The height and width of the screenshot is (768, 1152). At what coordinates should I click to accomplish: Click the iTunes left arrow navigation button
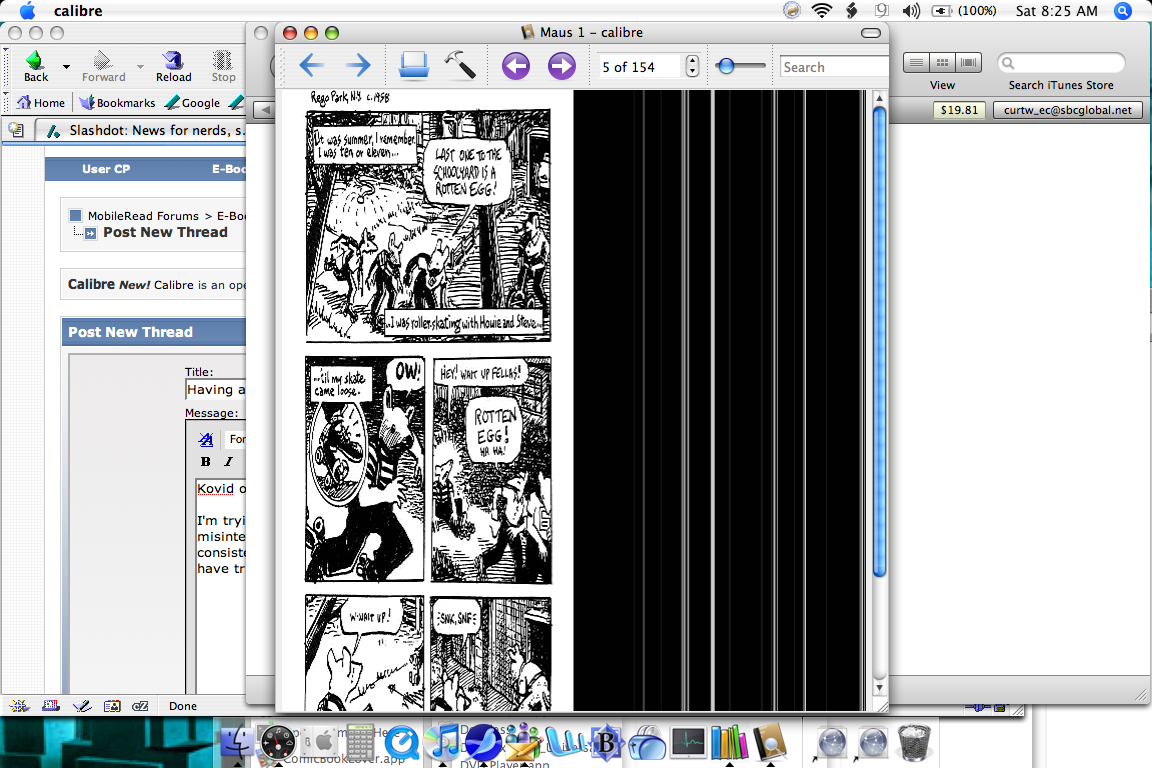coord(264,110)
